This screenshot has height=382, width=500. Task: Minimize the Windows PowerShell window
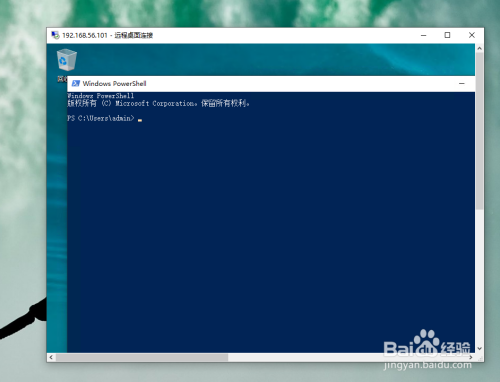point(462,83)
